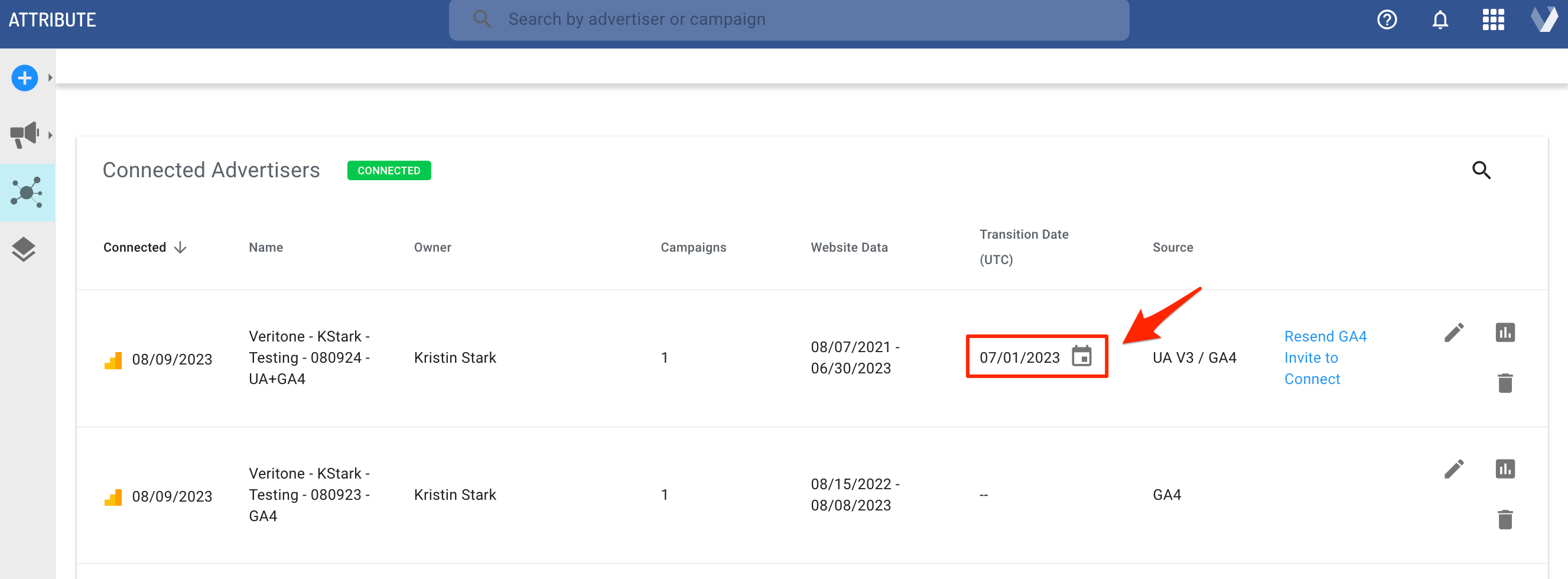The image size is (1568, 579).
Task: Click the Veritone profile logo icon
Action: (1544, 20)
